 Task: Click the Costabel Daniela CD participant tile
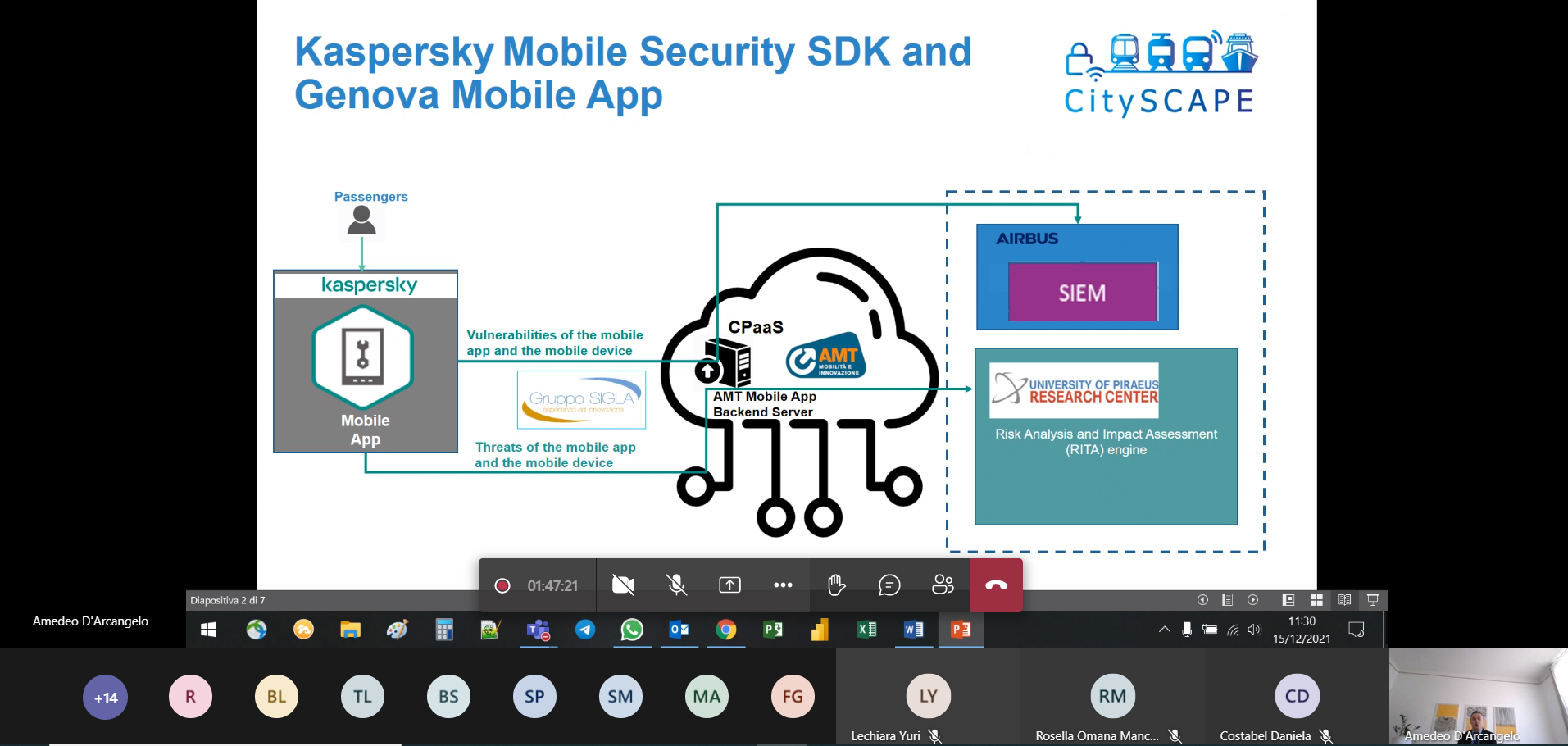(1297, 696)
